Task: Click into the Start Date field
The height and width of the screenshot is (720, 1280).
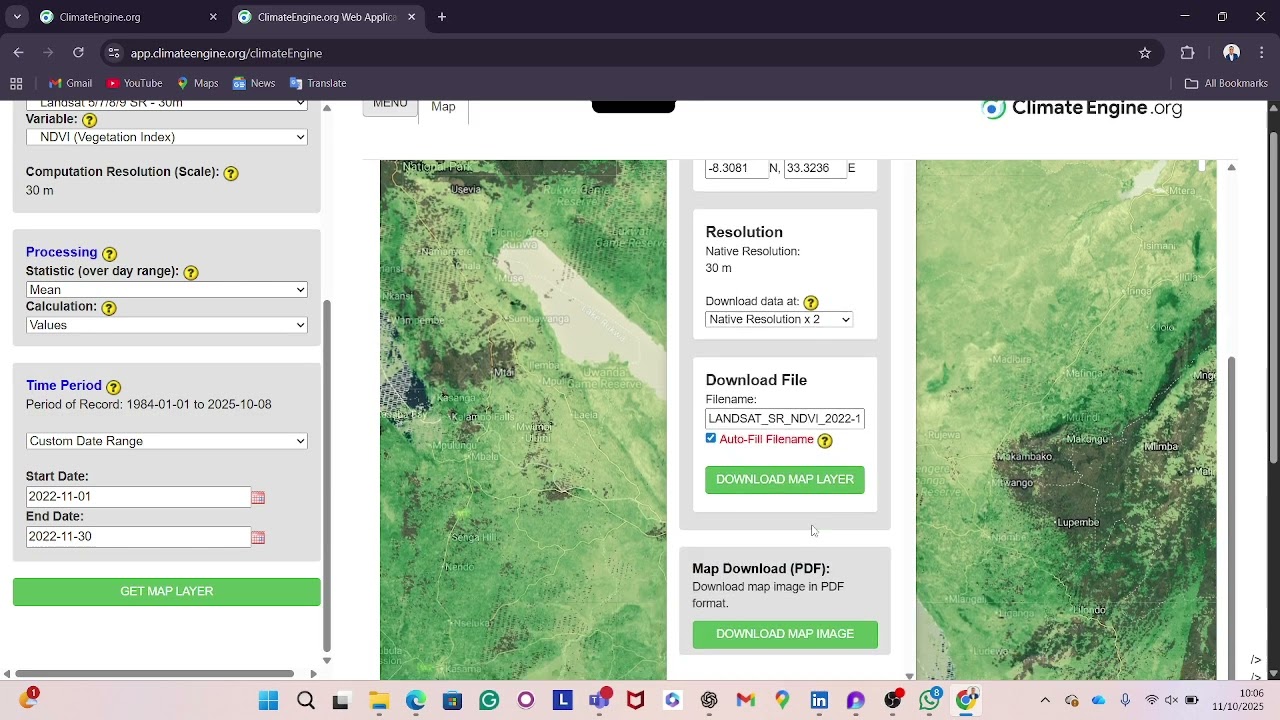Action: (x=138, y=497)
